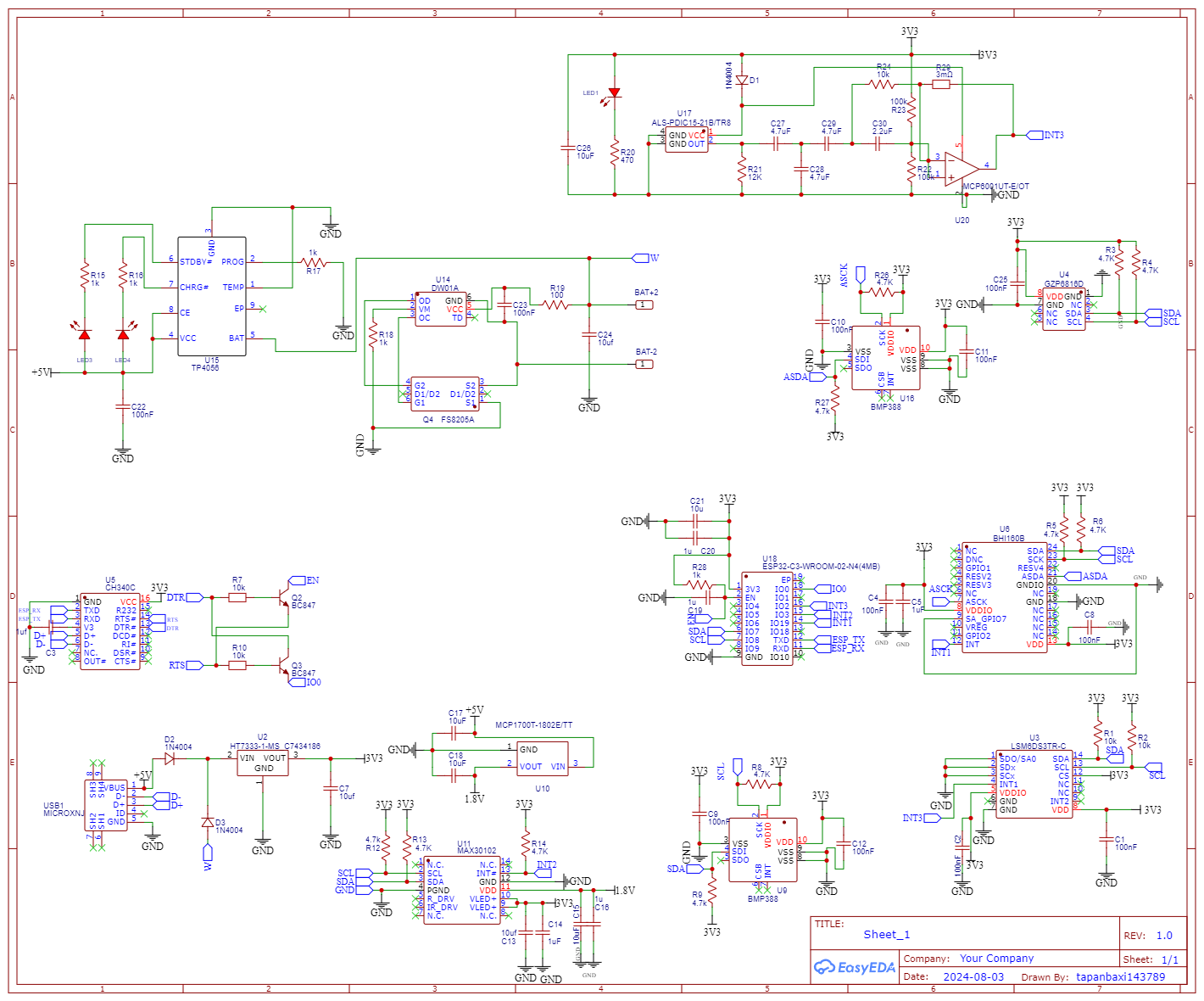Click the BAT+2 pad connector
1204x1001 pixels.
coord(644,305)
